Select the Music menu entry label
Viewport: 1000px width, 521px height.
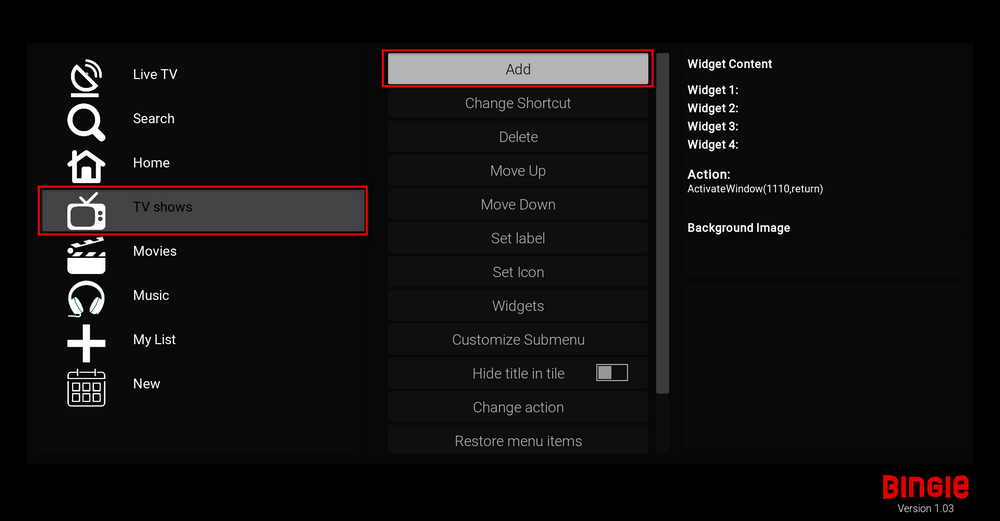(151, 295)
